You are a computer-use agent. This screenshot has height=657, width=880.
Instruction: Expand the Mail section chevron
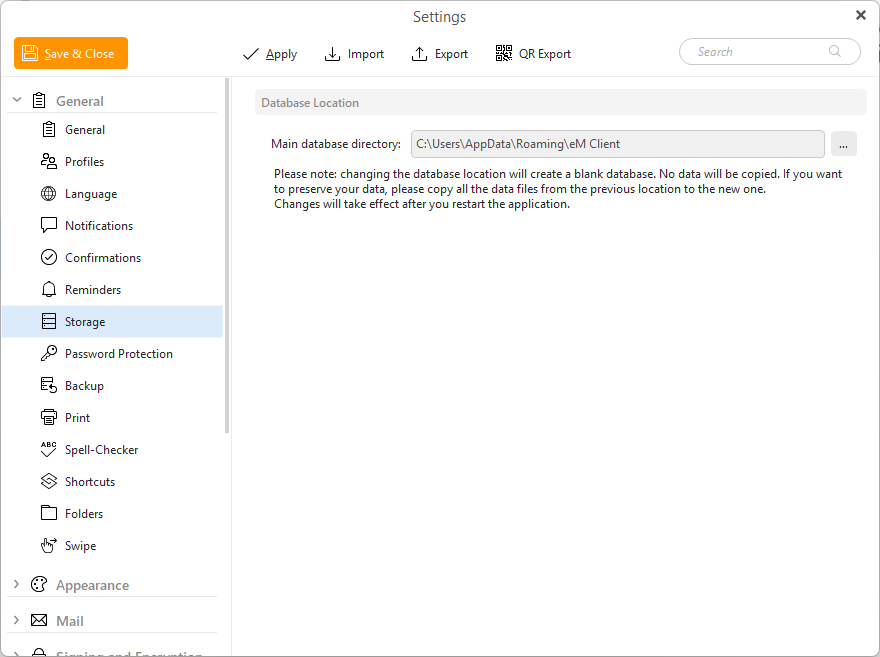[16, 621]
